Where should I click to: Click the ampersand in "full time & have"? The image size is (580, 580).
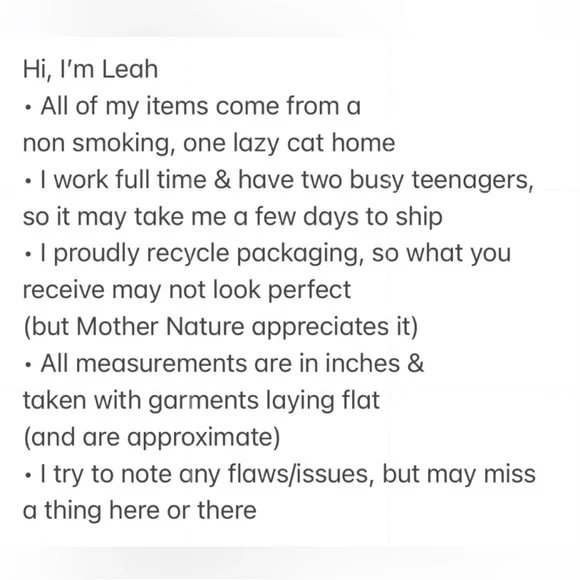point(222,179)
